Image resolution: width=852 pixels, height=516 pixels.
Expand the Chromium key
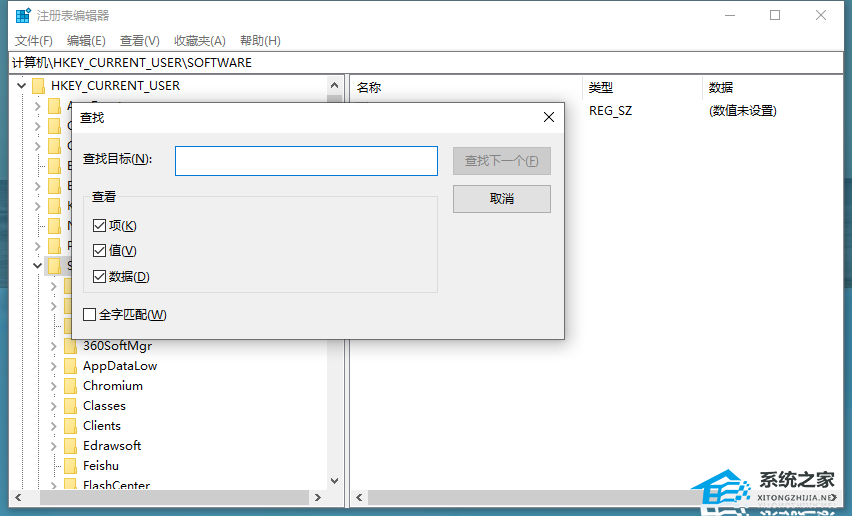coord(53,386)
